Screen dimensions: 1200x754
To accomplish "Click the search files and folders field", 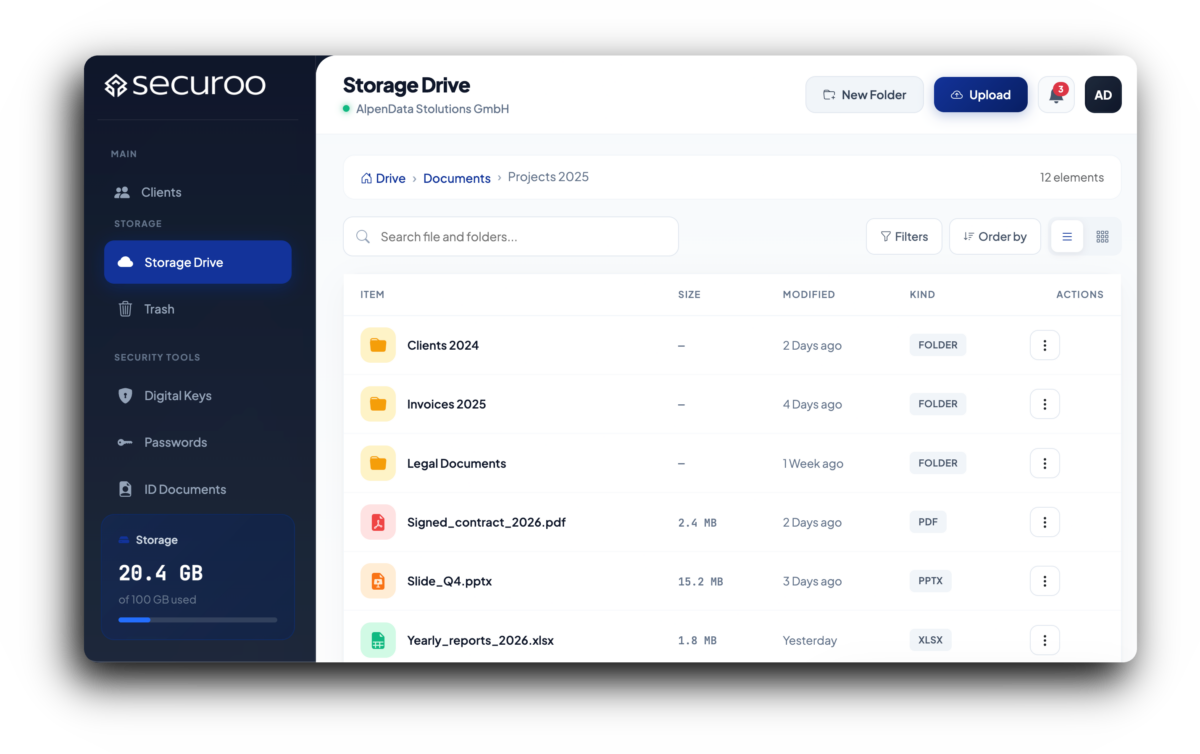I will pos(510,237).
